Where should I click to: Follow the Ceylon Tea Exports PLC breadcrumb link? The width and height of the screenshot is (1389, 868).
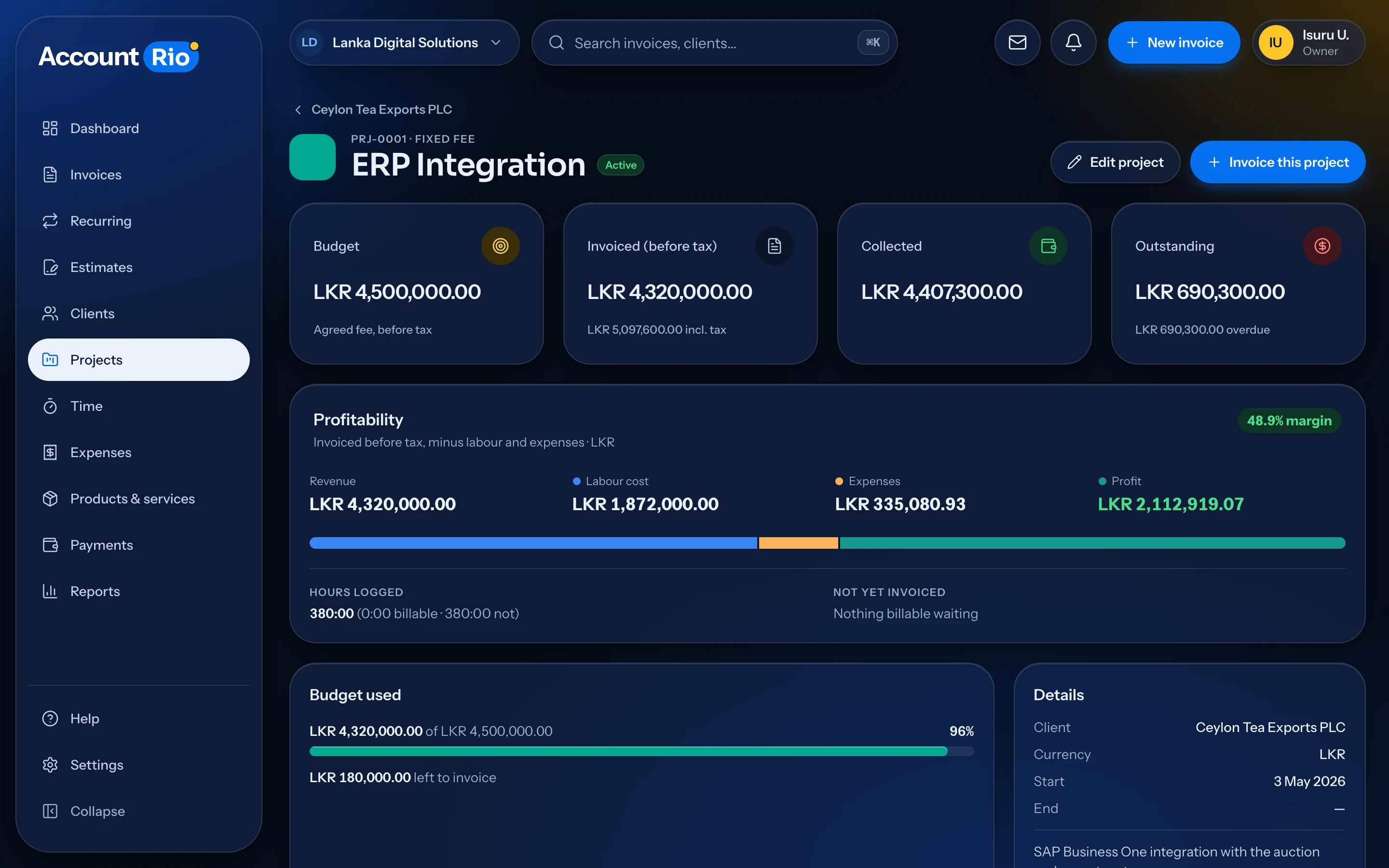[381, 109]
